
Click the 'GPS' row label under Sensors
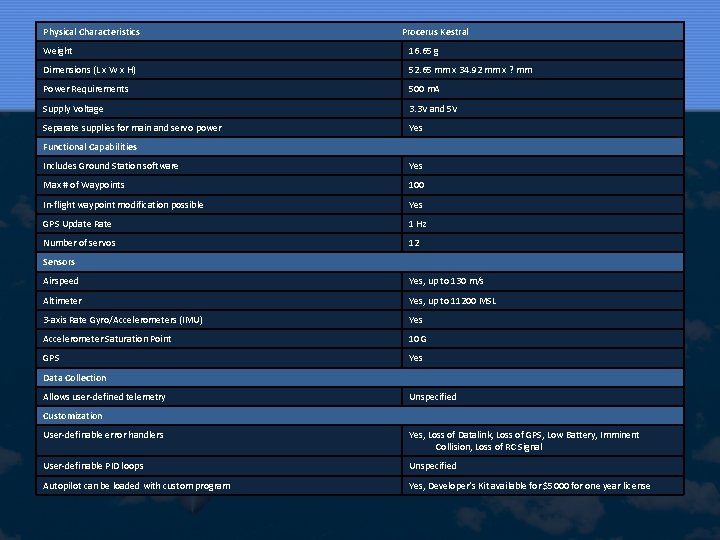click(x=51, y=358)
